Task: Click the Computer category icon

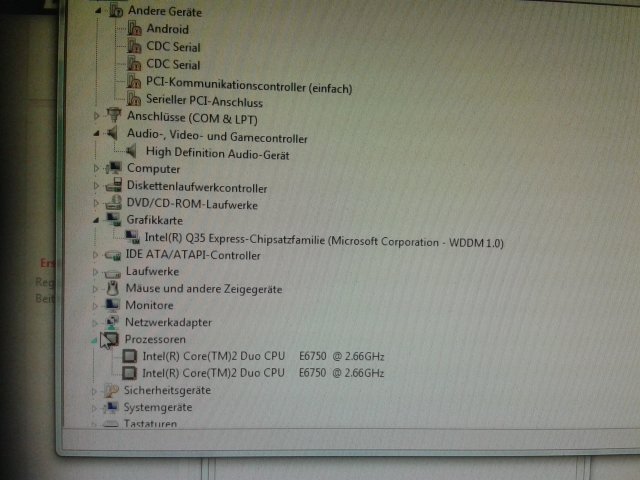Action: click(x=113, y=167)
